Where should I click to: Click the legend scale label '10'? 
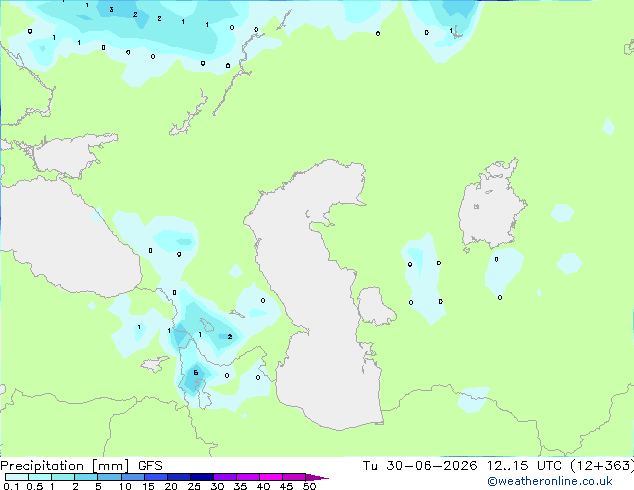(x=125, y=486)
